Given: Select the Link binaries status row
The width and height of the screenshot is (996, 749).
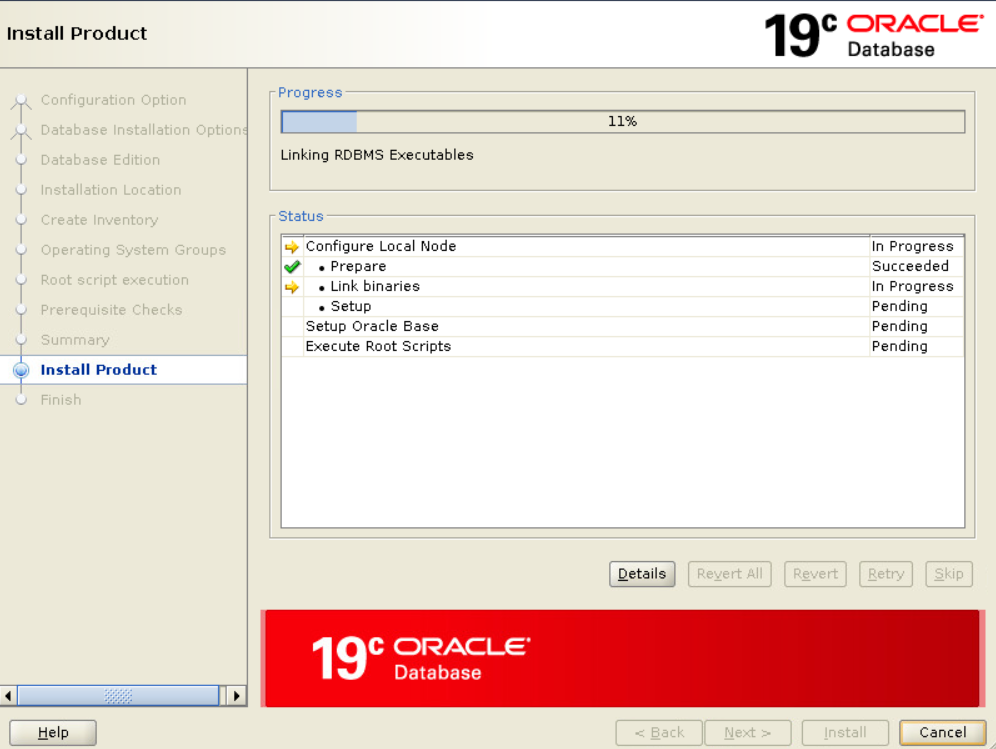Looking at the screenshot, I should tap(622, 287).
